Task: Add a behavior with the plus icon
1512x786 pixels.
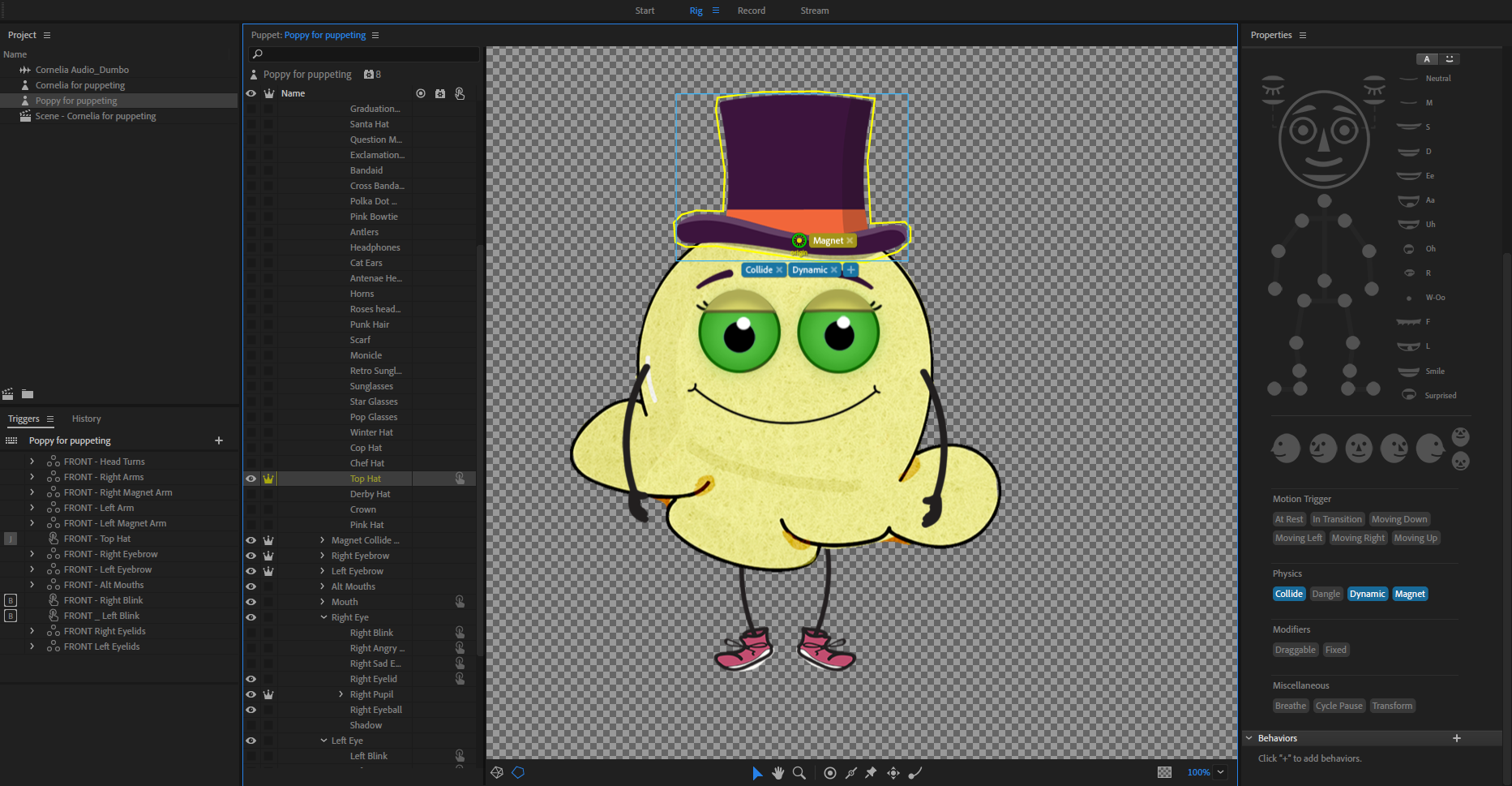Action: tap(1457, 738)
